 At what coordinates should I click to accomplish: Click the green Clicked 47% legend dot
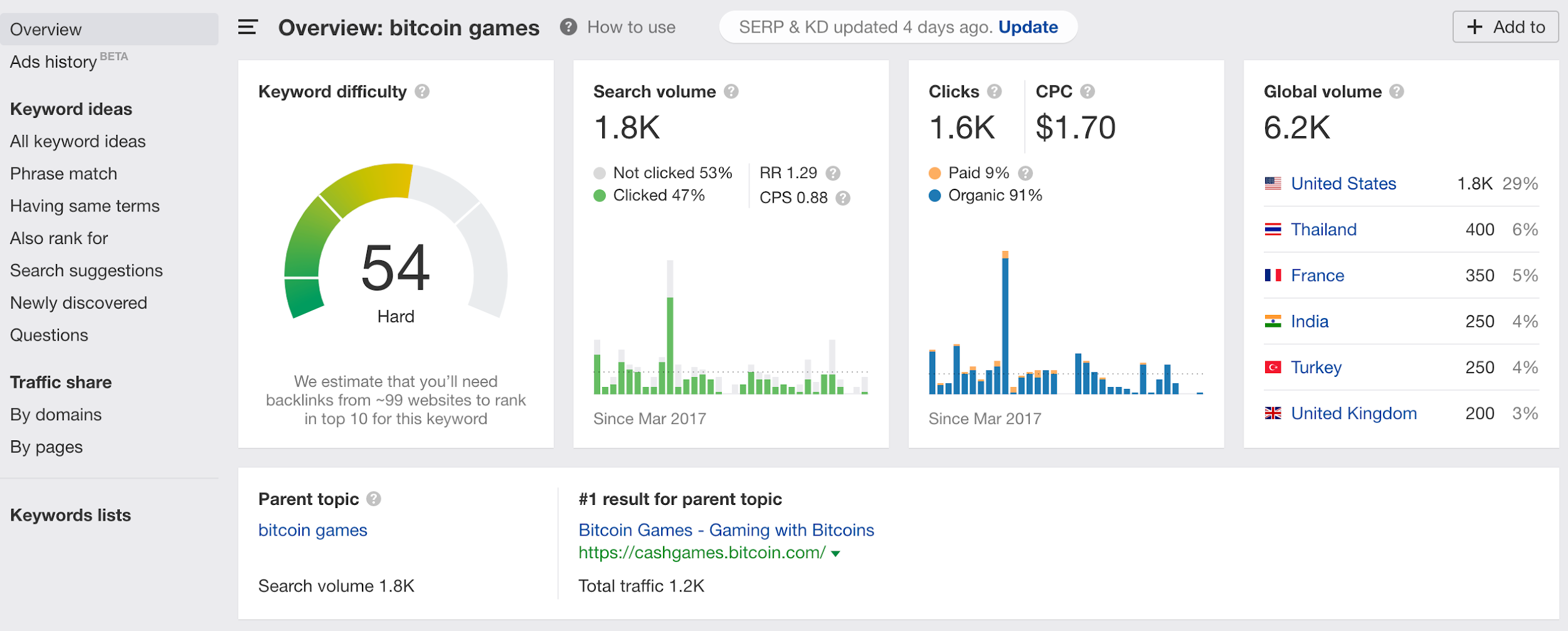(x=600, y=196)
